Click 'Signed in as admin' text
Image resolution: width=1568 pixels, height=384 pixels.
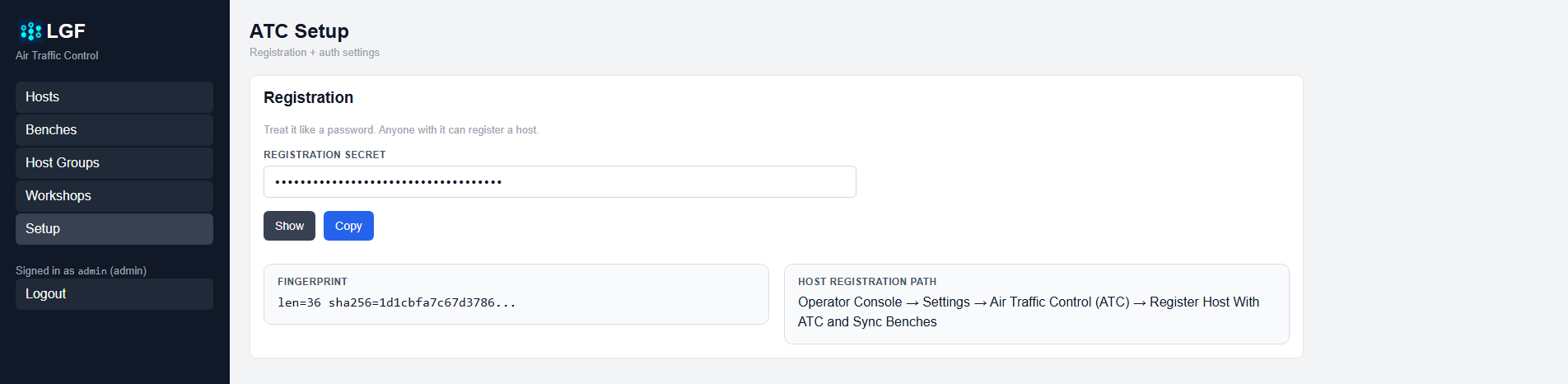click(81, 270)
